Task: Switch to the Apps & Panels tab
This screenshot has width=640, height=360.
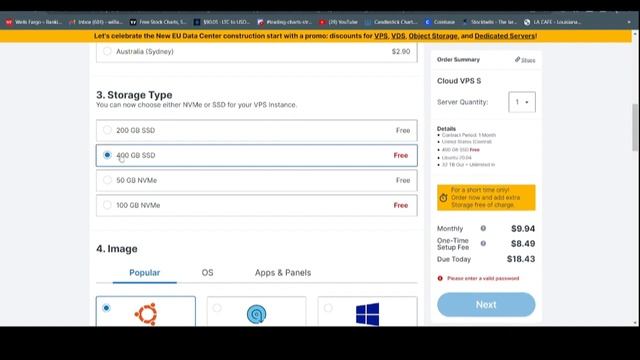Action: click(283, 272)
